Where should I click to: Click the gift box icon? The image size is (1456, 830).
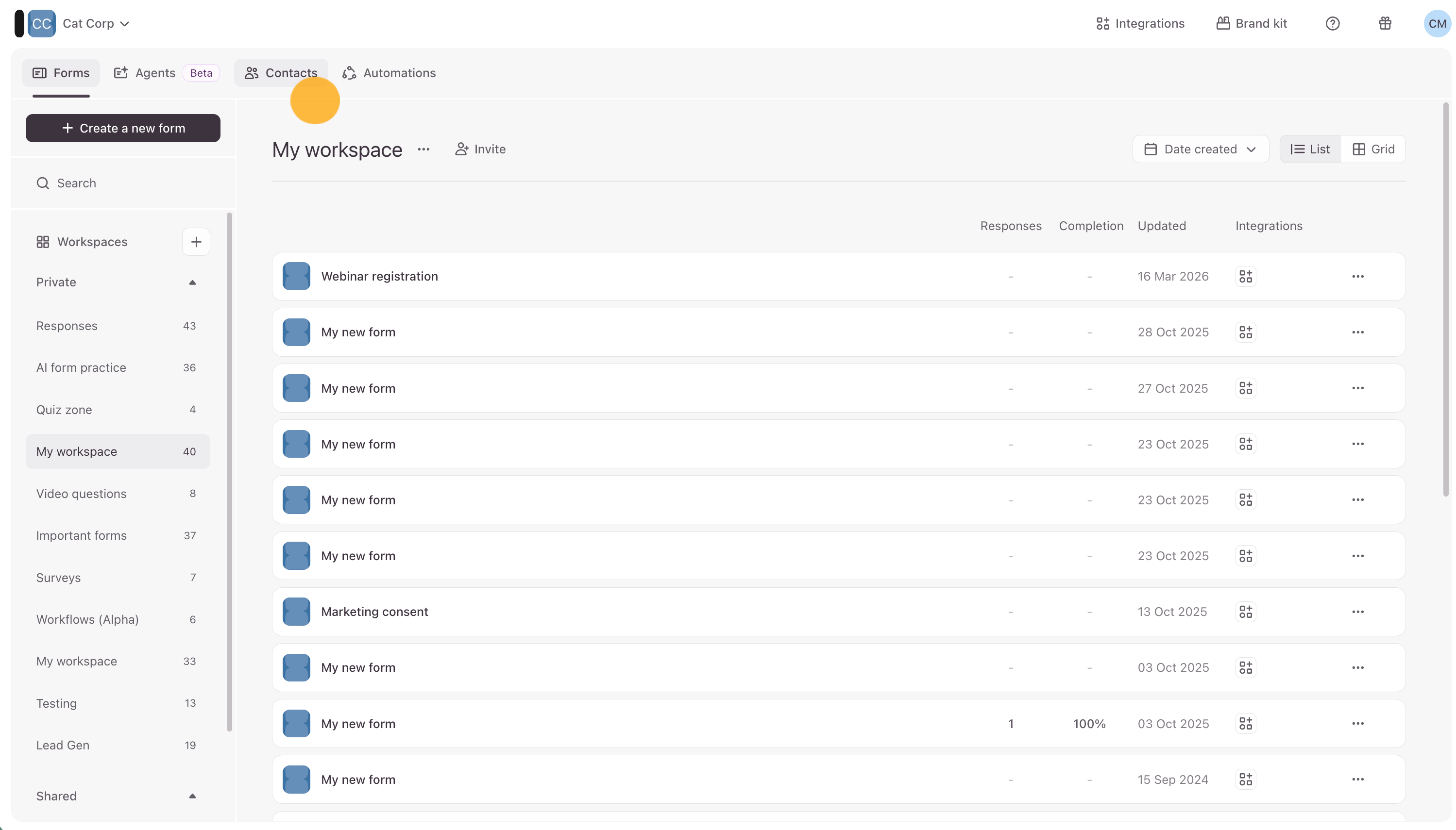click(x=1385, y=23)
